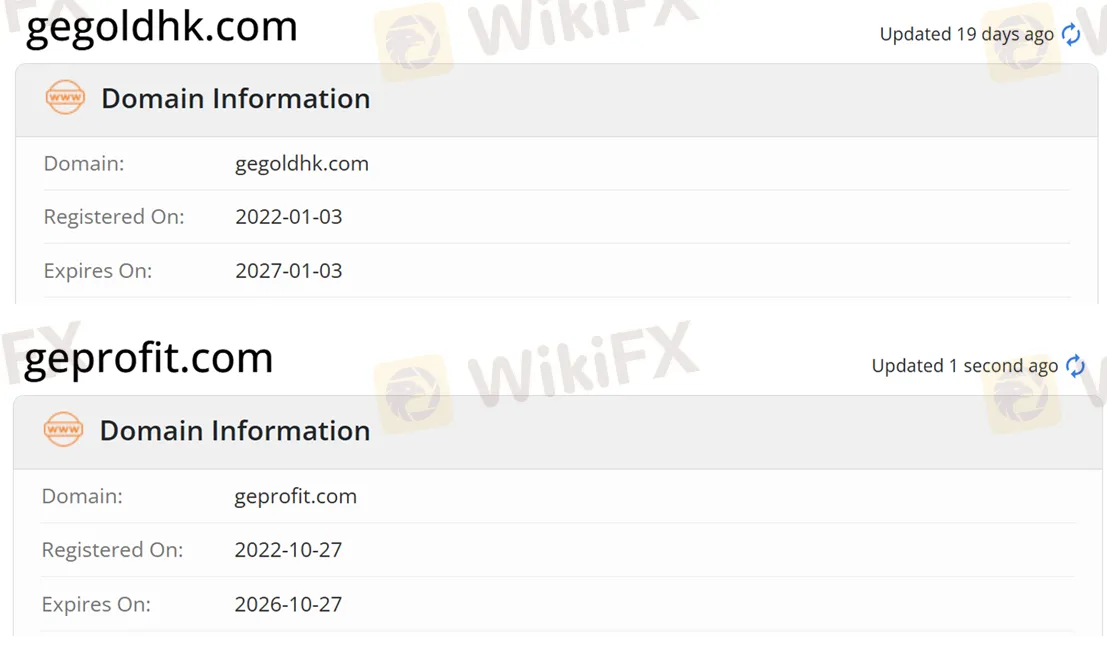Screen dimensions: 1107x646
Task: Select the gegoldhk.com heading title
Action: coord(161,27)
